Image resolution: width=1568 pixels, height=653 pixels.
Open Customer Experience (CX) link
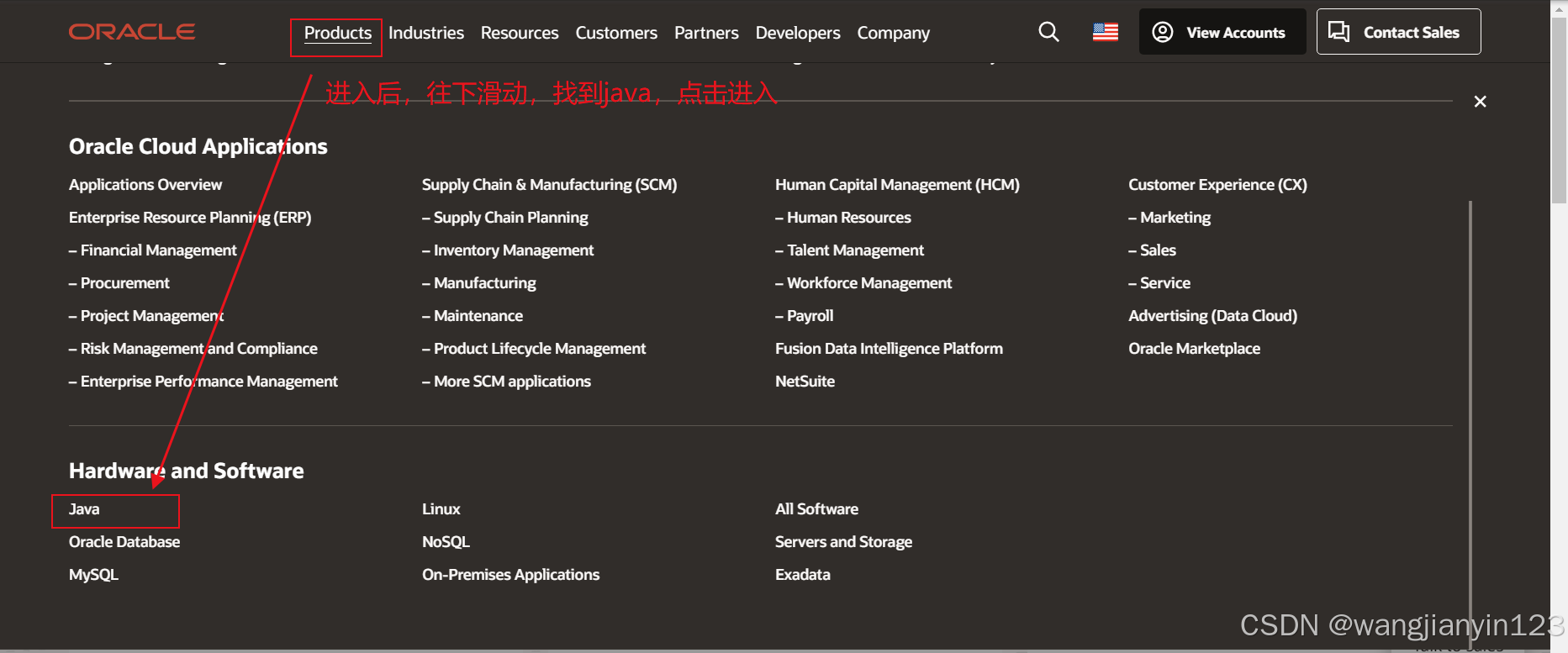click(1217, 185)
